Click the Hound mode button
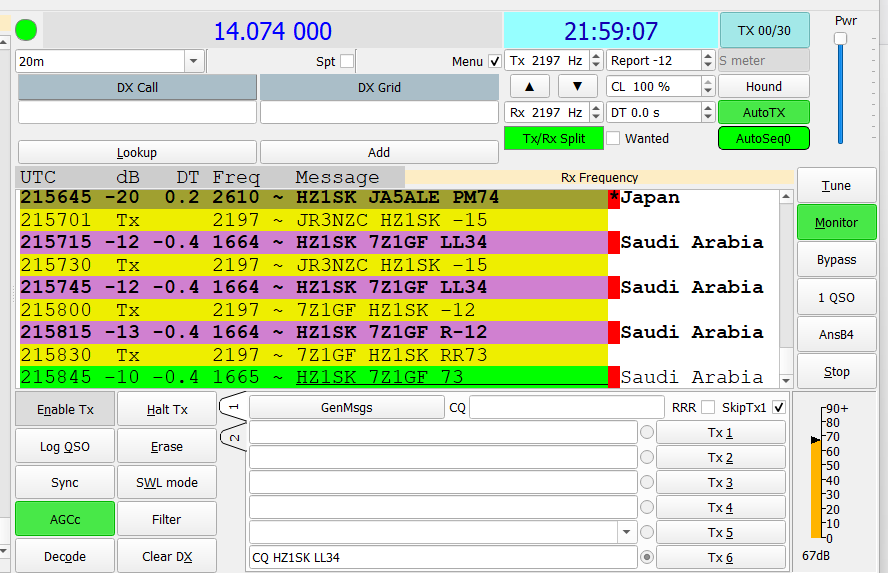Image resolution: width=888 pixels, height=573 pixels. click(763, 87)
